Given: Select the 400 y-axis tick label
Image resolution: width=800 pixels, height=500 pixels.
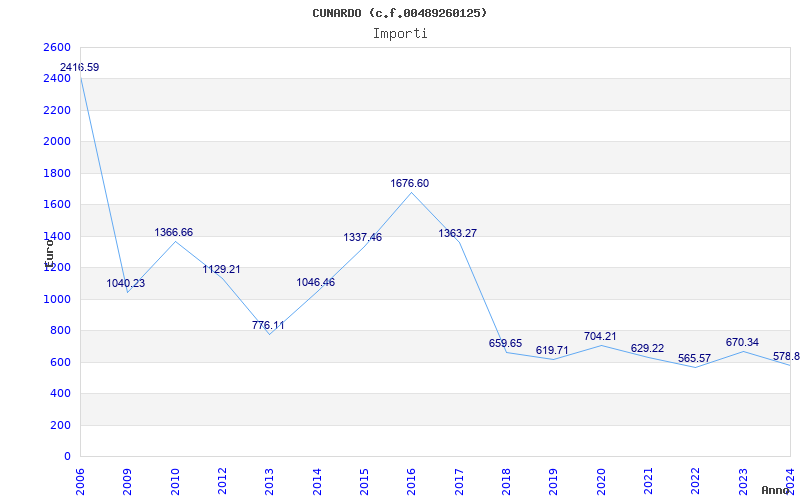Looking at the screenshot, I should (60, 394).
